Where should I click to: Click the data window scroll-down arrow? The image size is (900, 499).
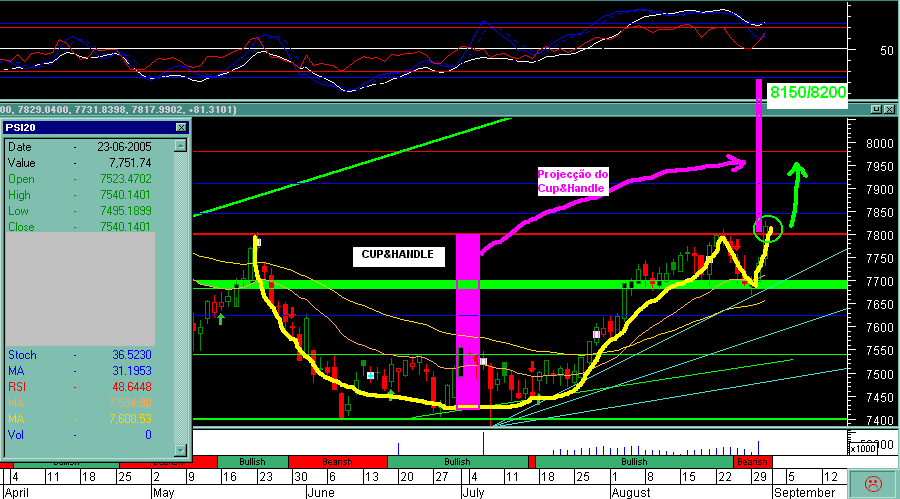(x=180, y=450)
